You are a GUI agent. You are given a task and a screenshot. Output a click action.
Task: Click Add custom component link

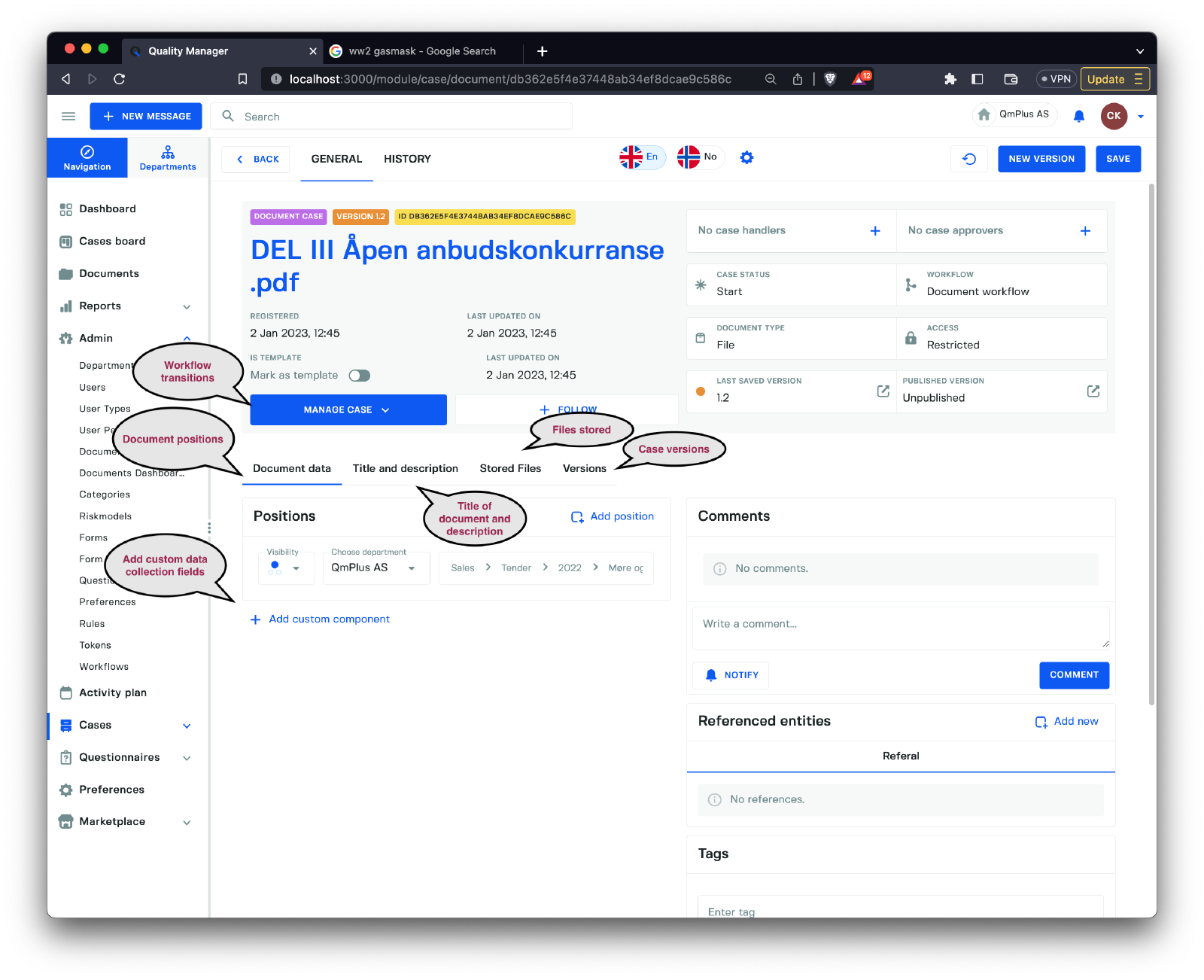click(x=329, y=619)
